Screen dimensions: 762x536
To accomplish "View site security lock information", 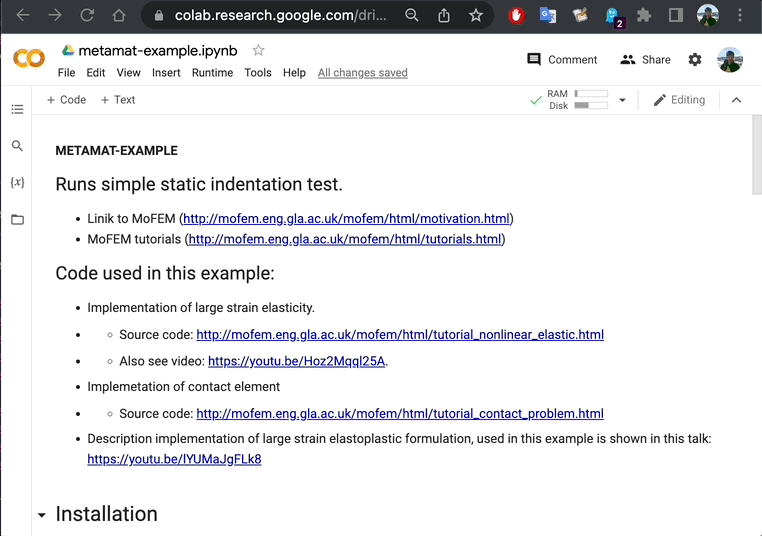I will click(x=158, y=16).
